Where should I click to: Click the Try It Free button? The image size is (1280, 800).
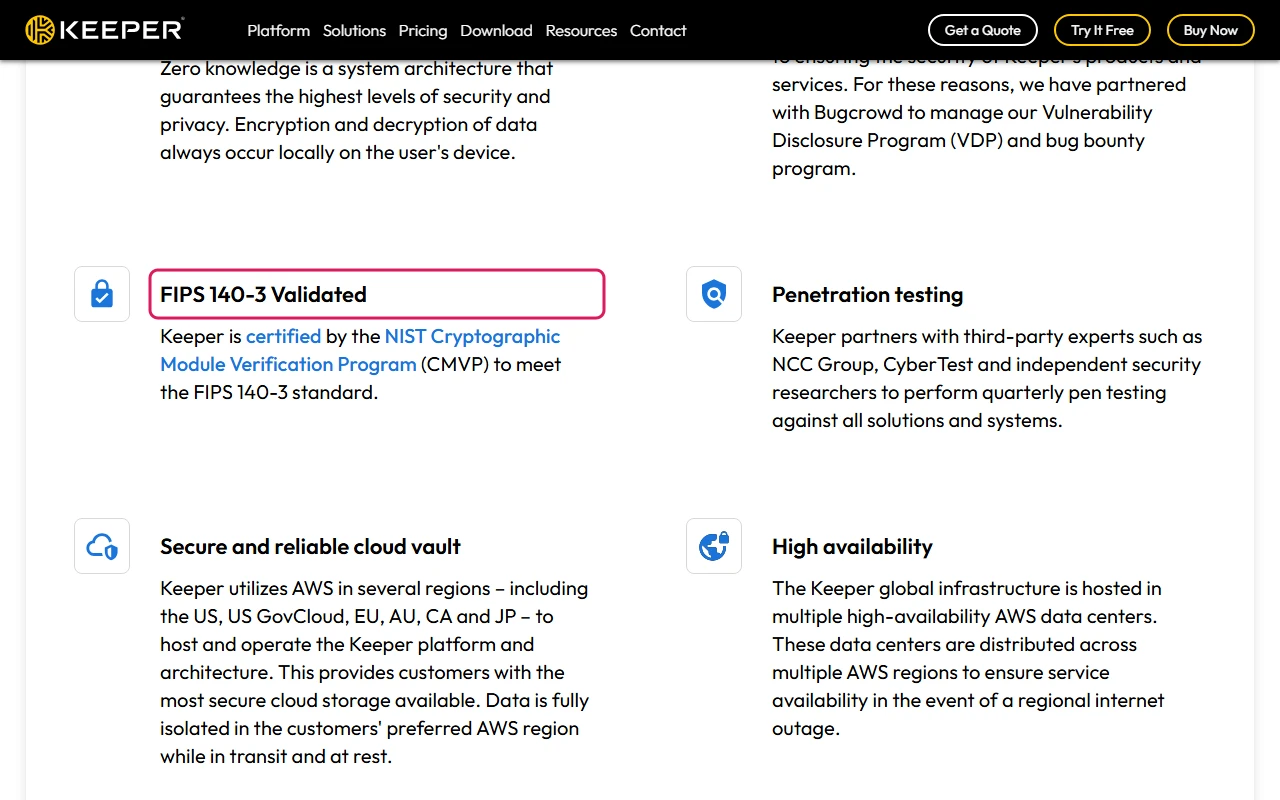tap(1102, 30)
